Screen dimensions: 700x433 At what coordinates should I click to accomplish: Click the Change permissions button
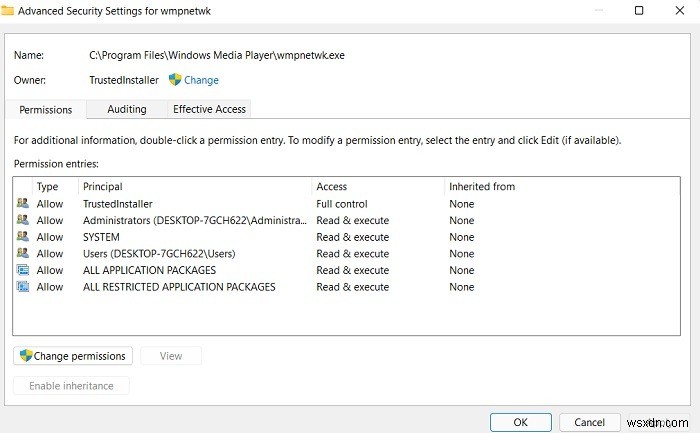click(73, 356)
